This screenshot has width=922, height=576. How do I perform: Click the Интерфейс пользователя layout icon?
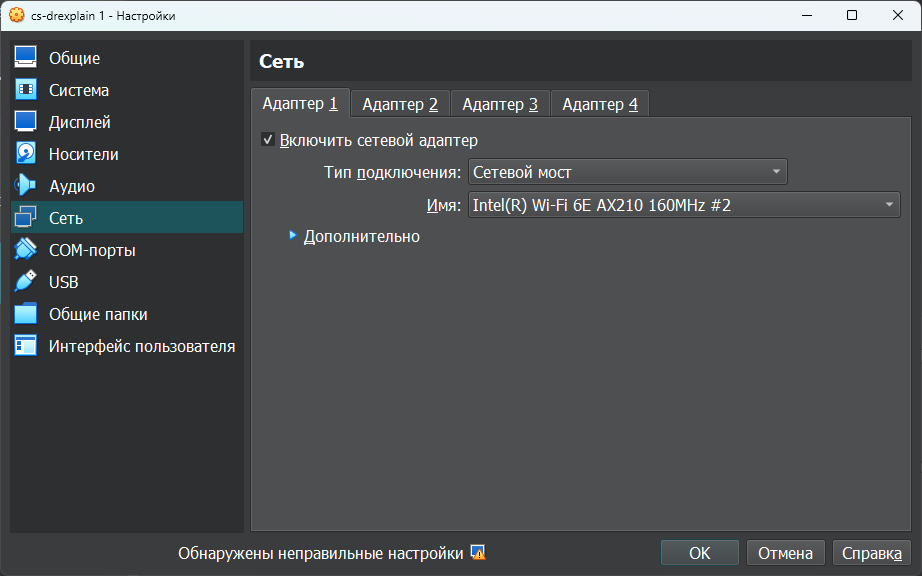click(x=26, y=346)
